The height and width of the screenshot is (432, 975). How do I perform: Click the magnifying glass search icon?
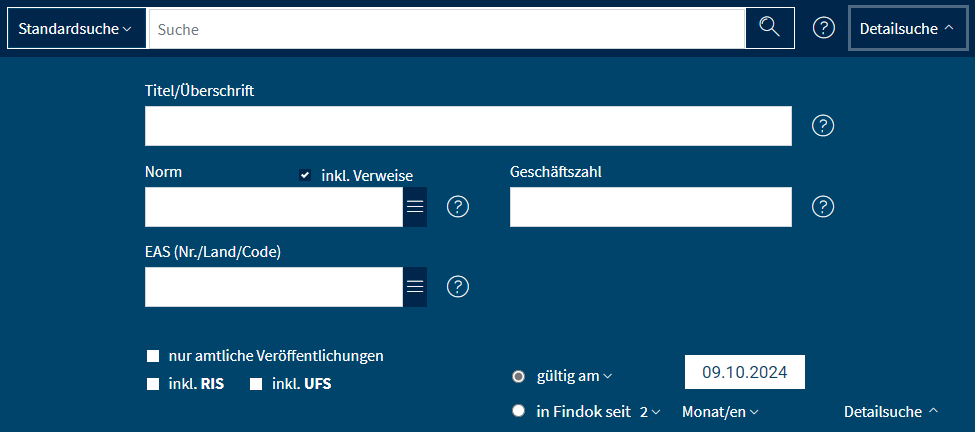(x=769, y=28)
